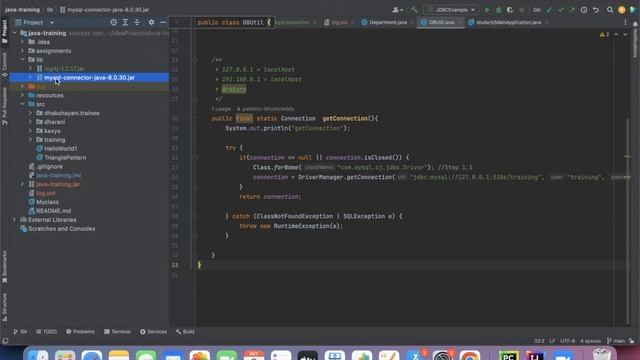This screenshot has height=360, width=640.
Task: Open the Git tool window tab
Action: (x=20, y=332)
